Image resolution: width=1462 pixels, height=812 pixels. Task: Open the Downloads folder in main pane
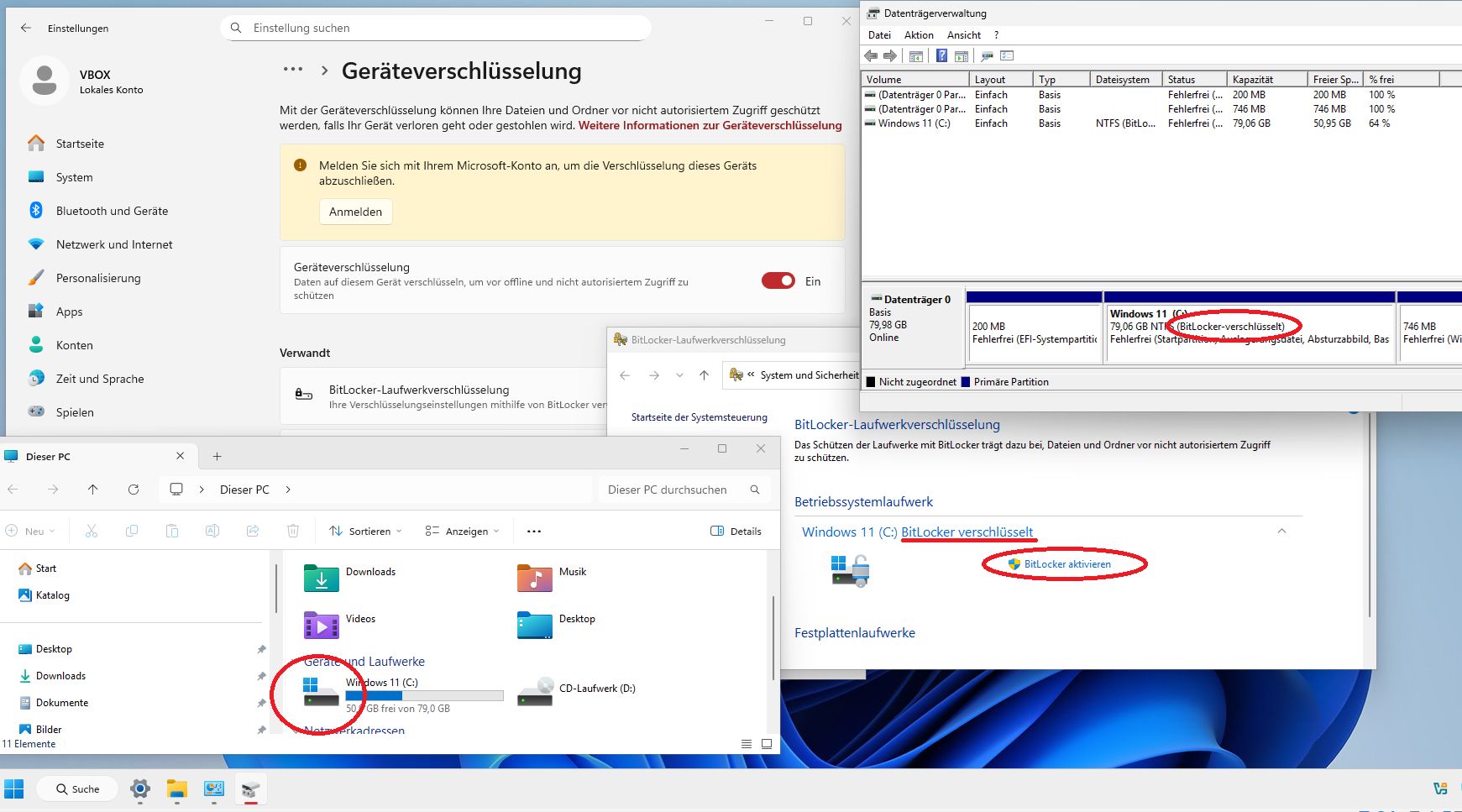[350, 578]
